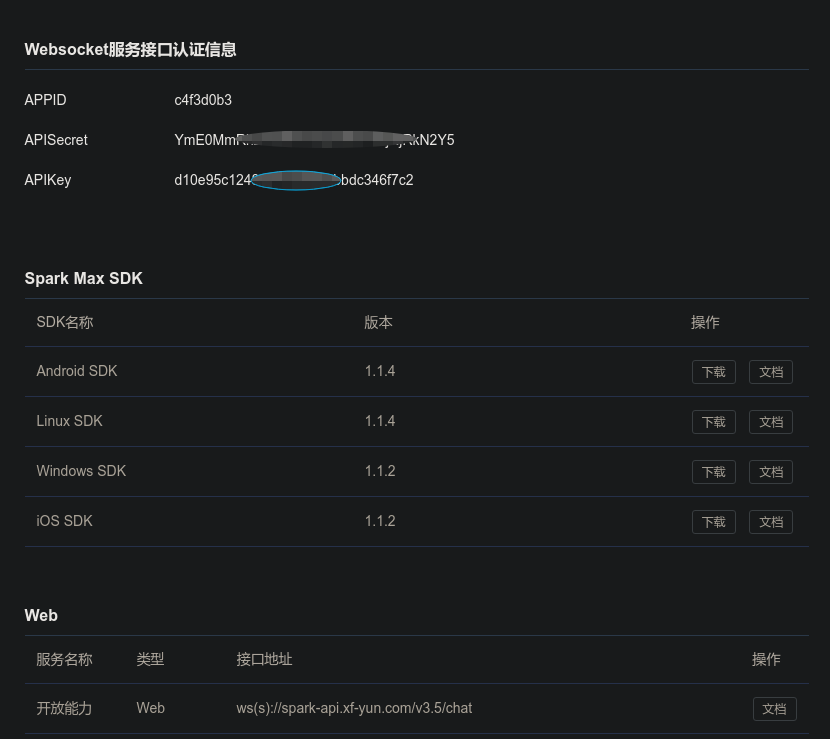Image resolution: width=830 pixels, height=739 pixels.
Task: Click version 1.1.2 of iOS SDK
Action: point(380,521)
